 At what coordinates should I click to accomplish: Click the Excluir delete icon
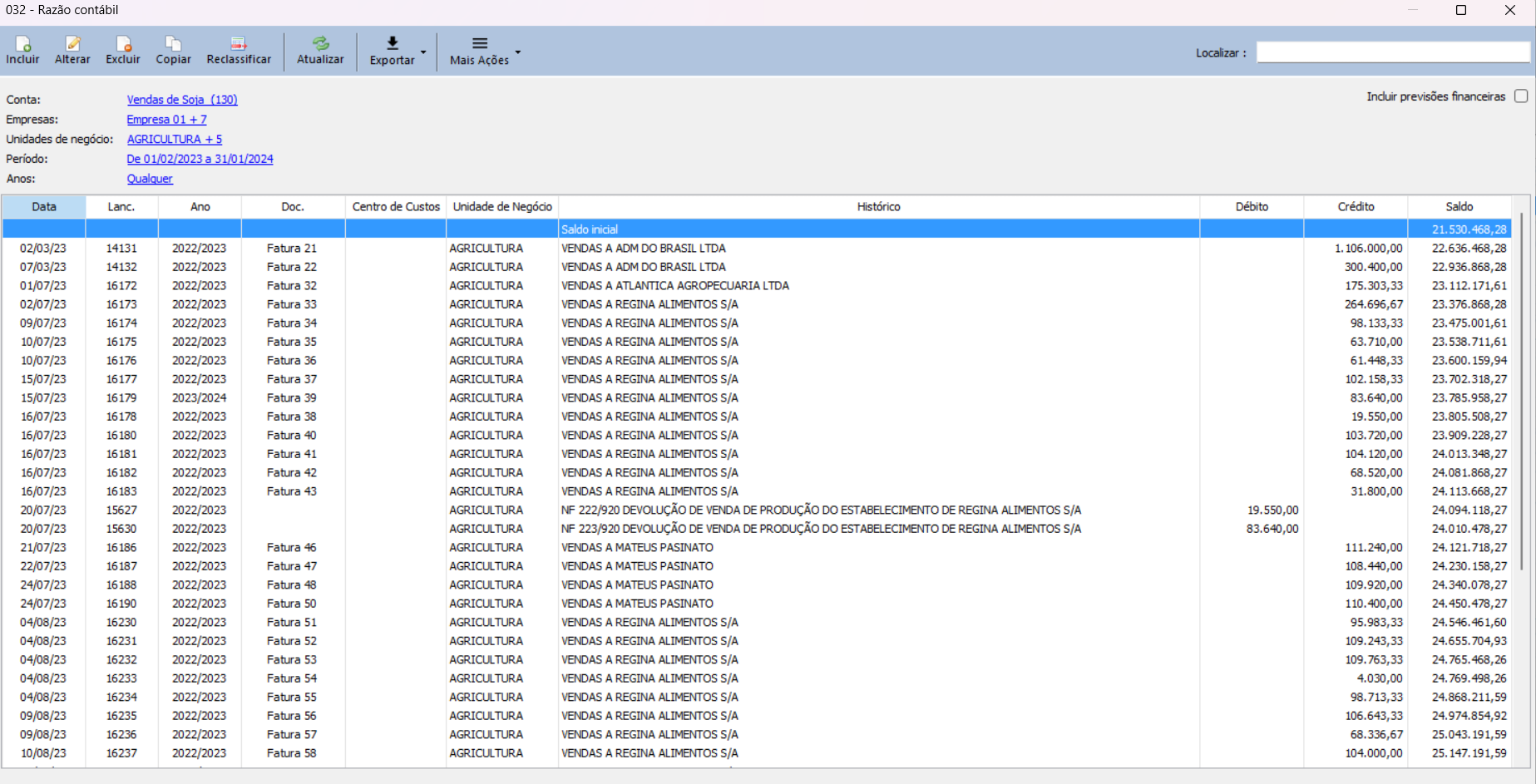point(123,44)
